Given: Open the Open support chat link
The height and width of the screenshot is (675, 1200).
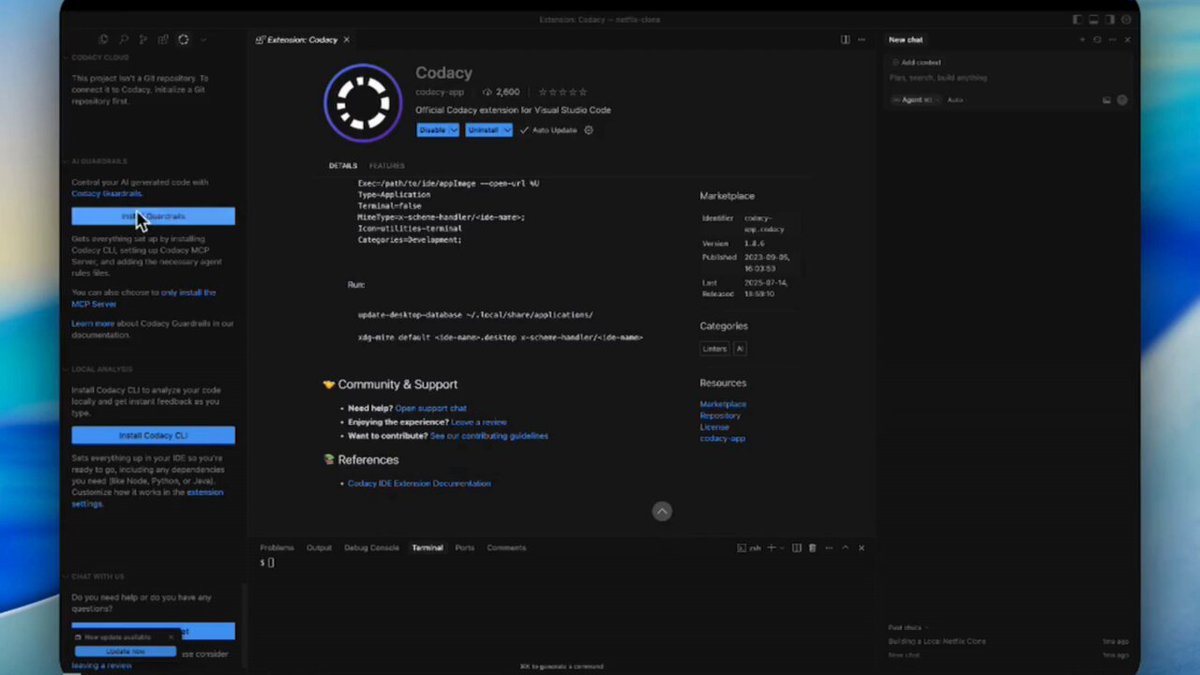Looking at the screenshot, I should click(431, 408).
